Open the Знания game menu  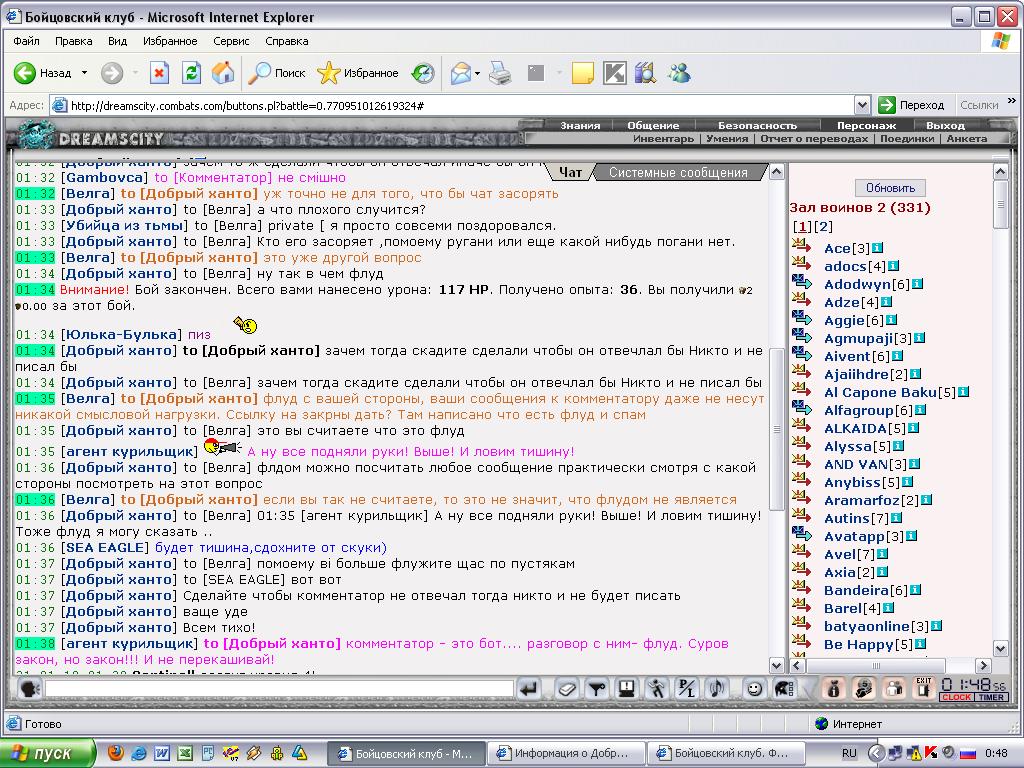tap(580, 125)
